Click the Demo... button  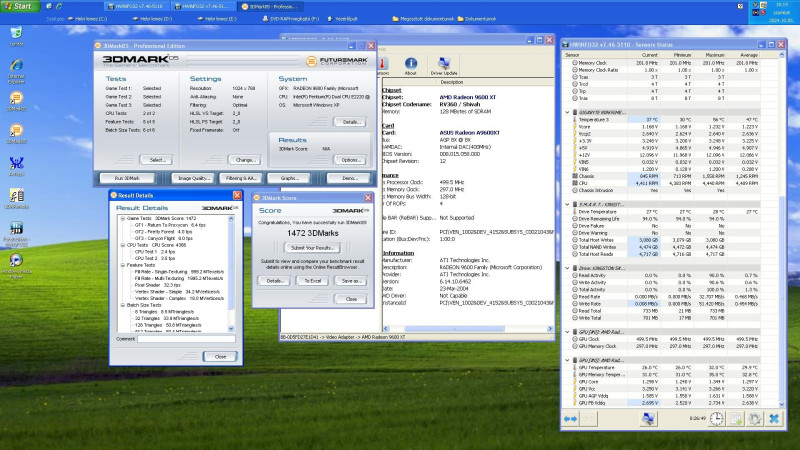point(349,178)
